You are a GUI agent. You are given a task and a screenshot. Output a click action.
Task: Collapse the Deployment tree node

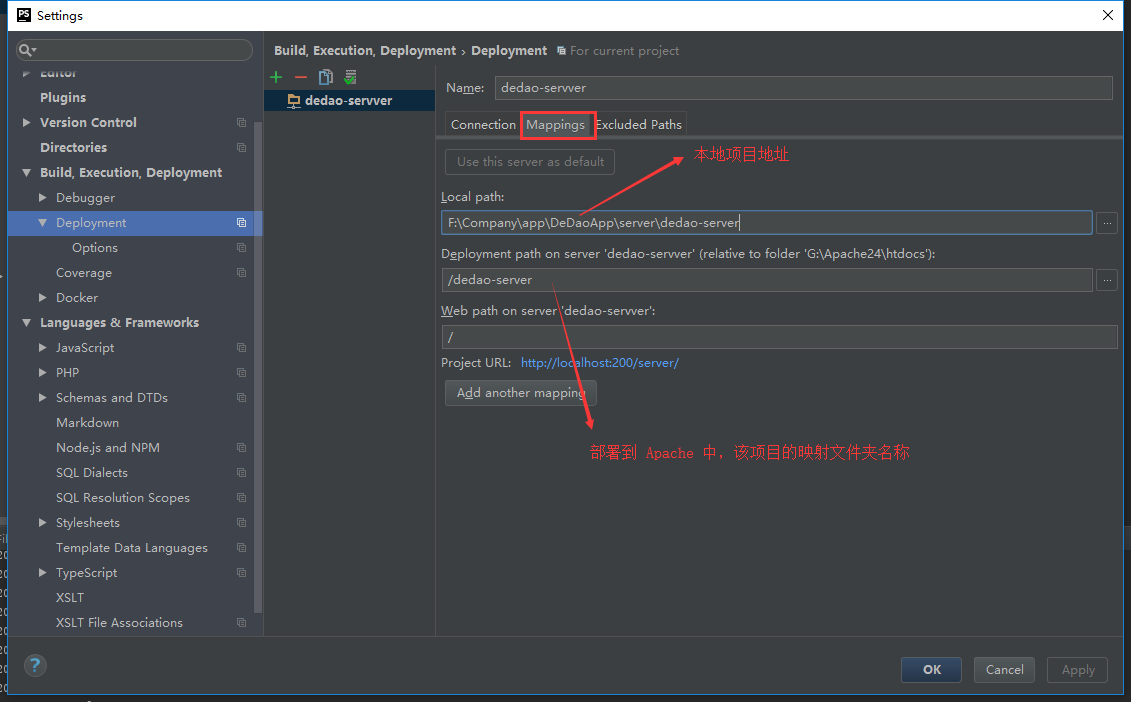point(43,223)
